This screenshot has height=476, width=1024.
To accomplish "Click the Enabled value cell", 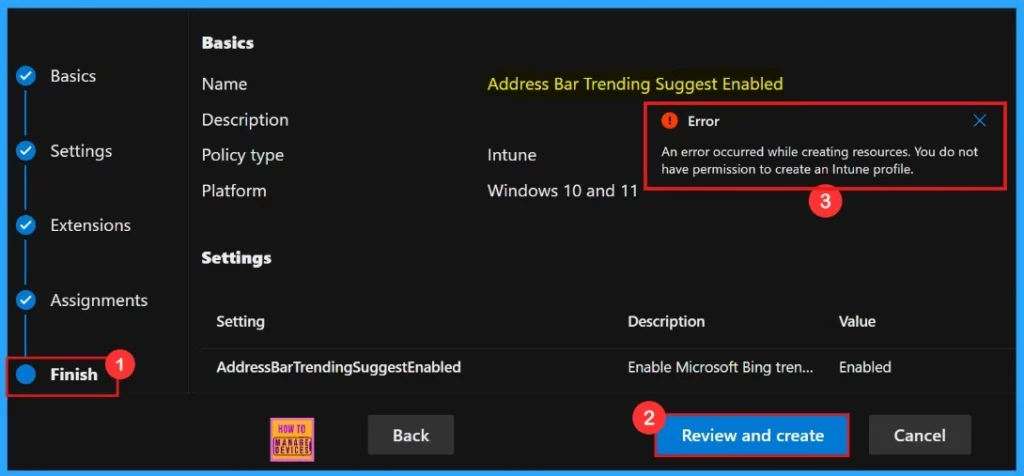I will pos(865,367).
